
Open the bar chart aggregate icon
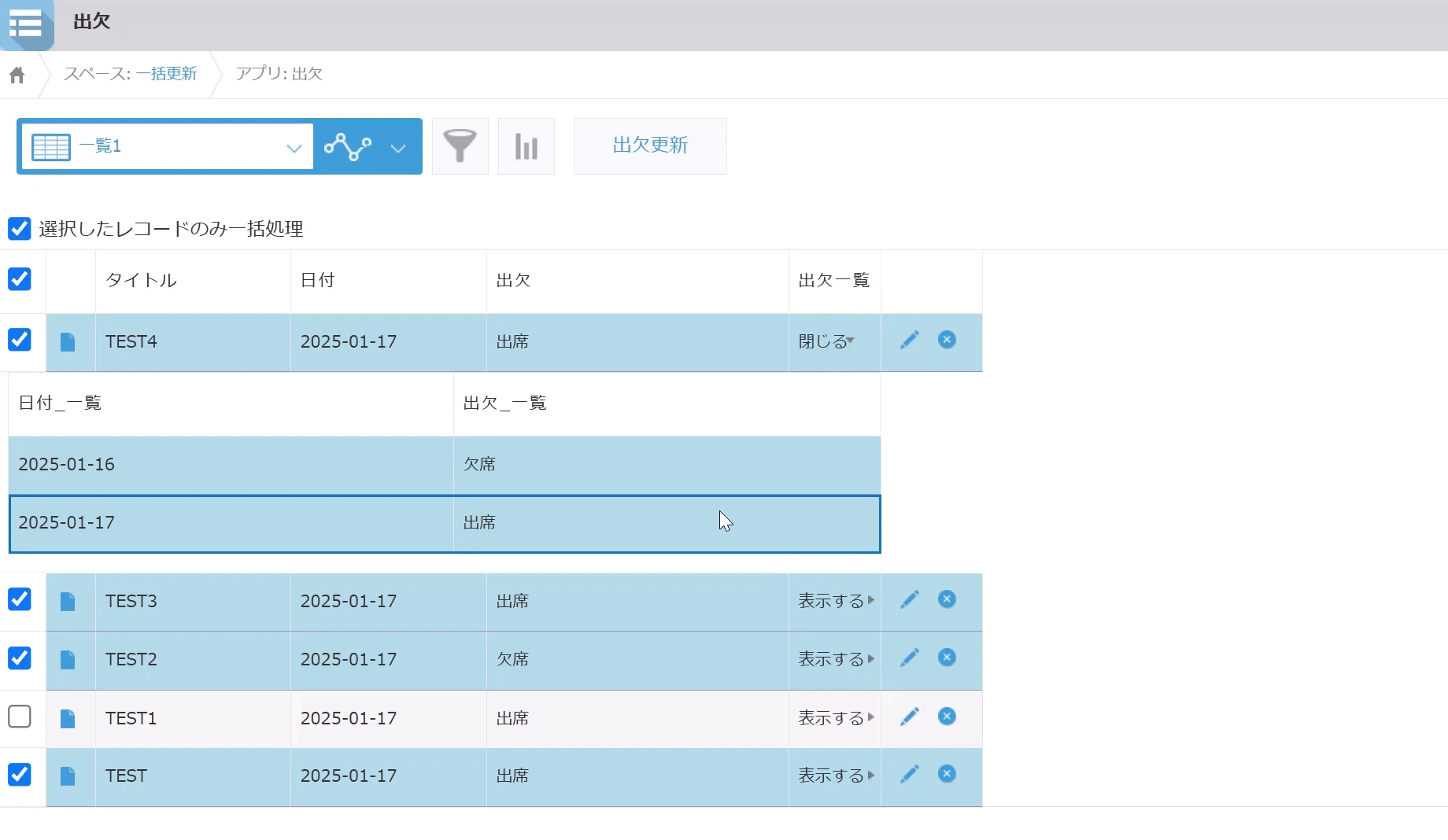tap(526, 146)
